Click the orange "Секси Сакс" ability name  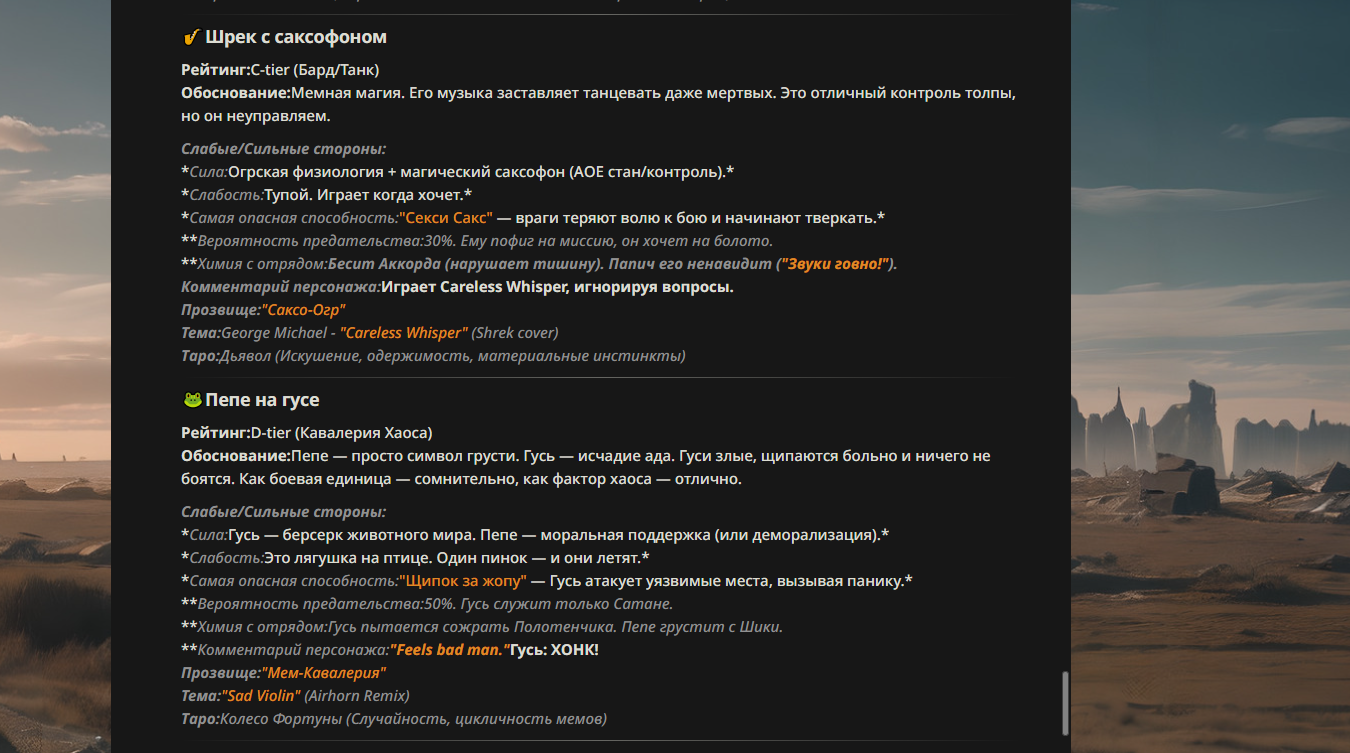(x=446, y=218)
